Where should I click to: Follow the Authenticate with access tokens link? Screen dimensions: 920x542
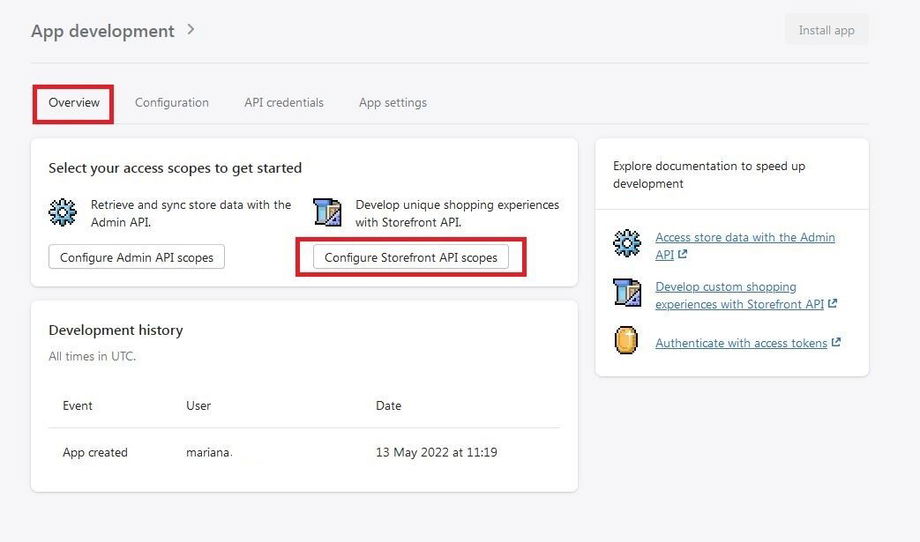tap(741, 343)
